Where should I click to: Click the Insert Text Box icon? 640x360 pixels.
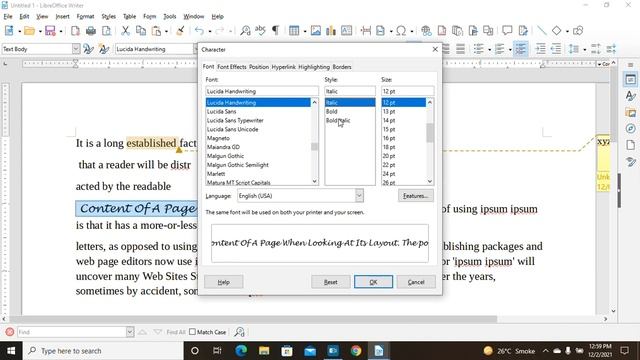[x=346, y=31]
